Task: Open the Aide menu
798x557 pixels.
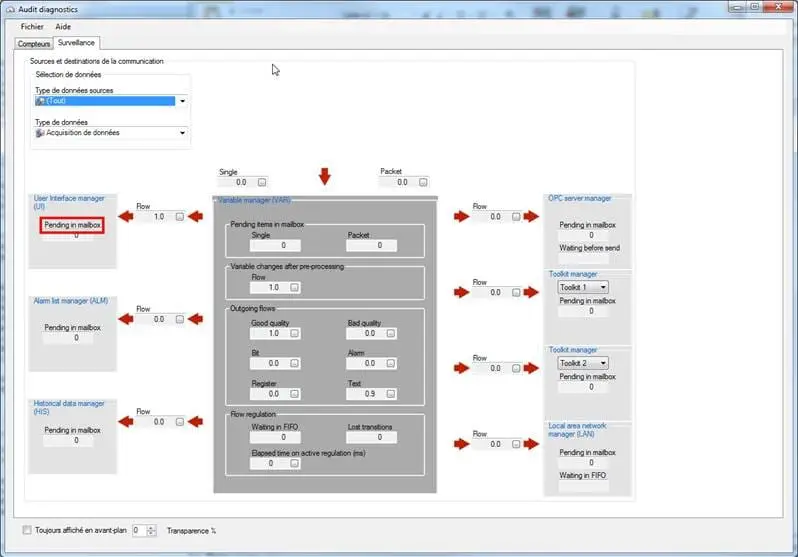Action: pyautogui.click(x=63, y=27)
